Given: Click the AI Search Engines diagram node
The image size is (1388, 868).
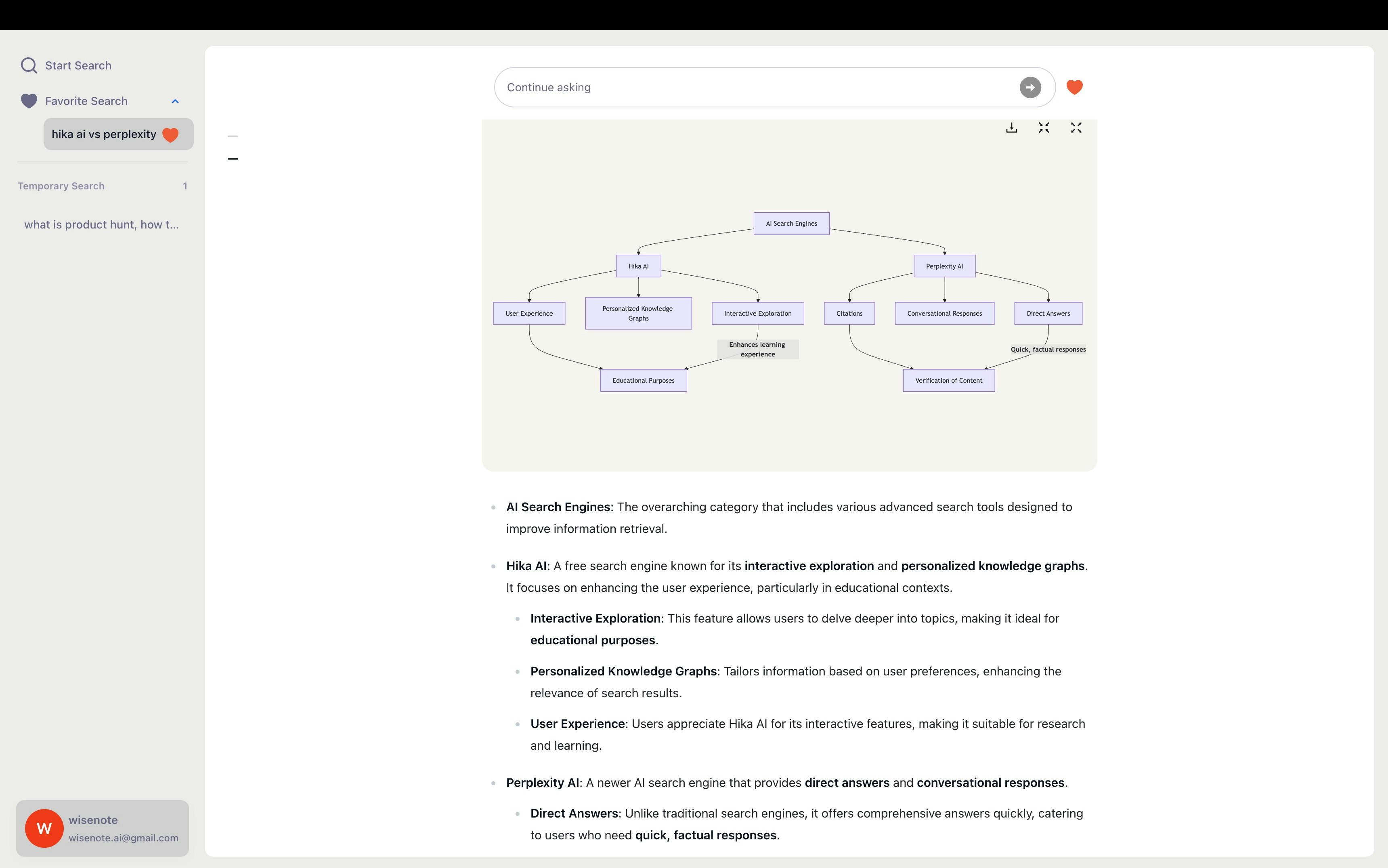Looking at the screenshot, I should click(x=791, y=223).
